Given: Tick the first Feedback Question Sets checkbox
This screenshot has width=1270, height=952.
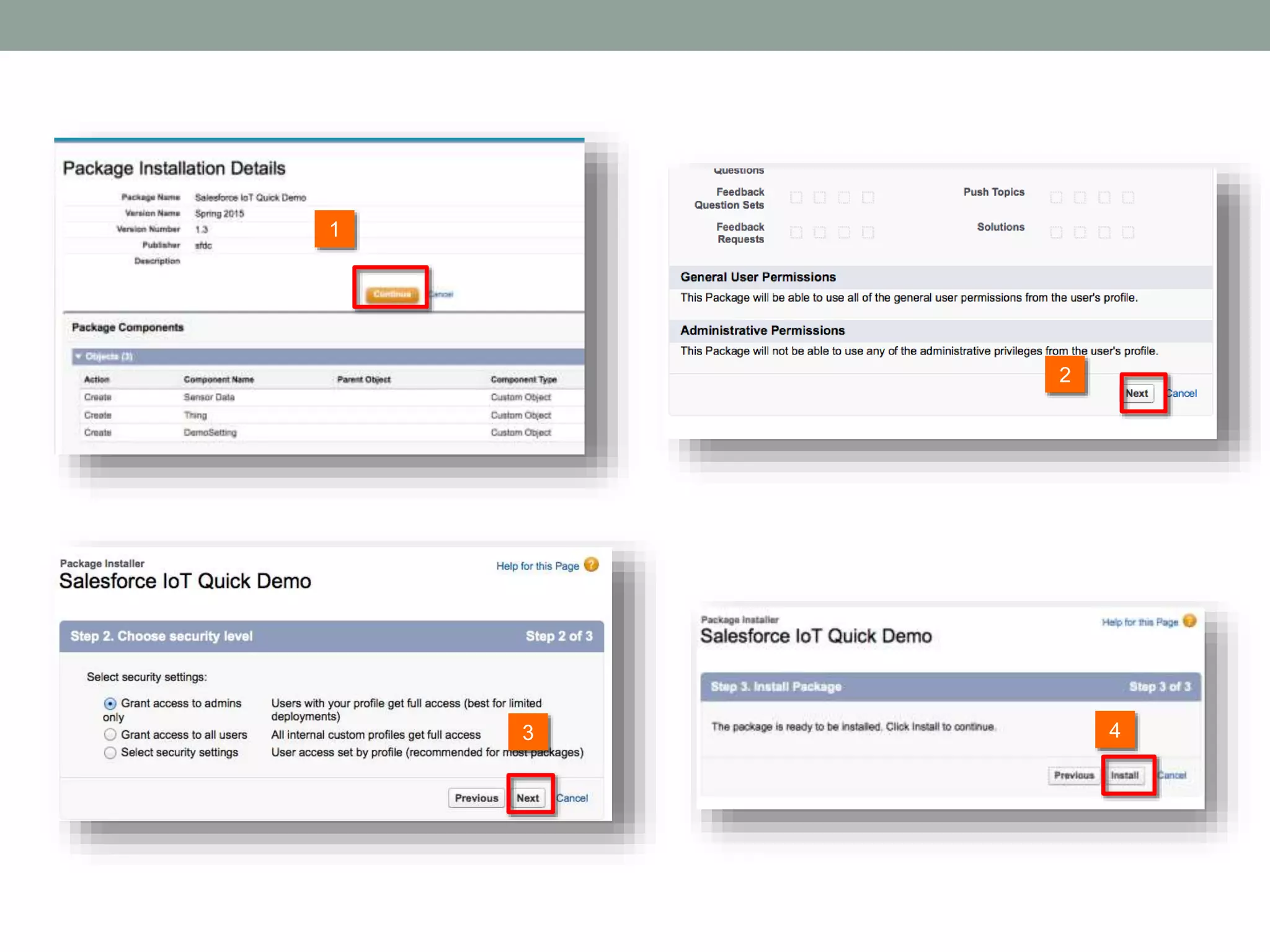Looking at the screenshot, I should point(796,198).
